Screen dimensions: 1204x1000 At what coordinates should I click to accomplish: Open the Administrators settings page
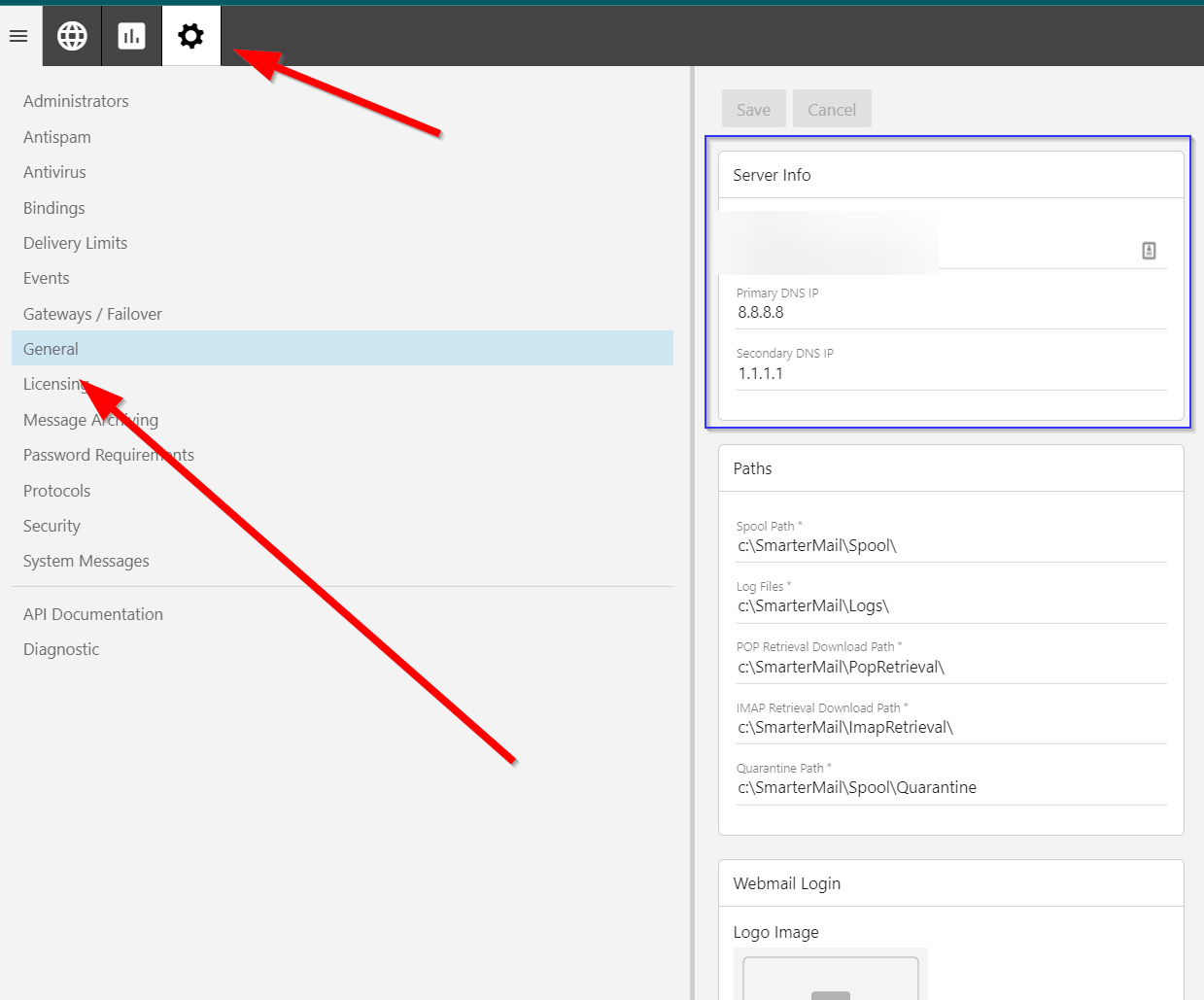[76, 101]
